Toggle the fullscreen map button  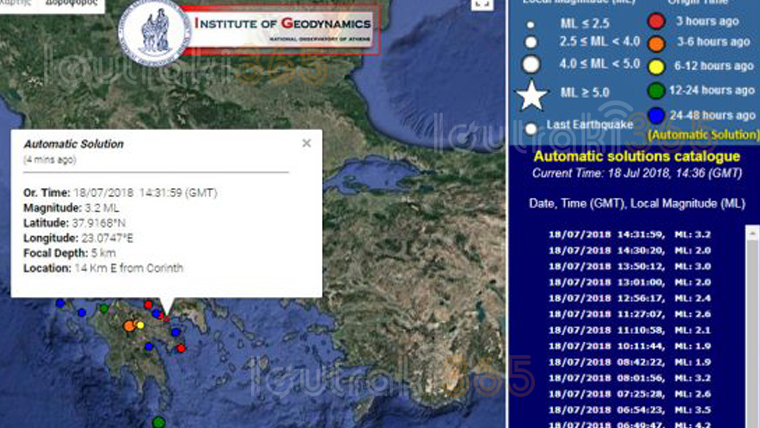(482, 4)
